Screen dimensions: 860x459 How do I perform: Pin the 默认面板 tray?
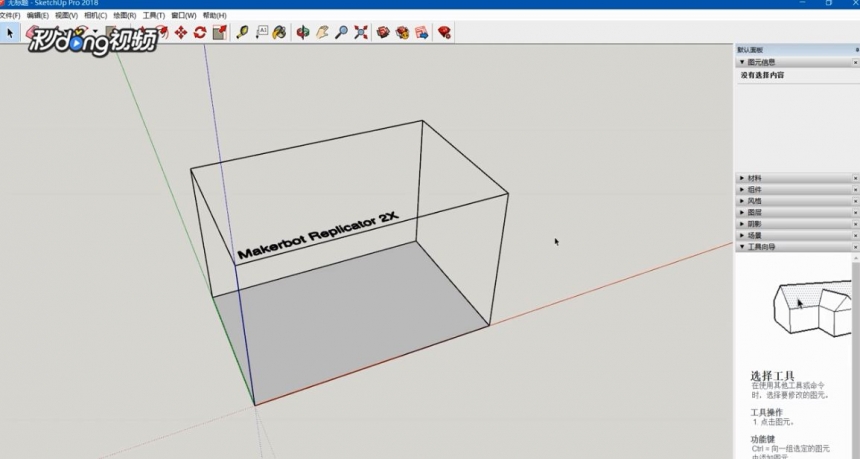click(857, 50)
